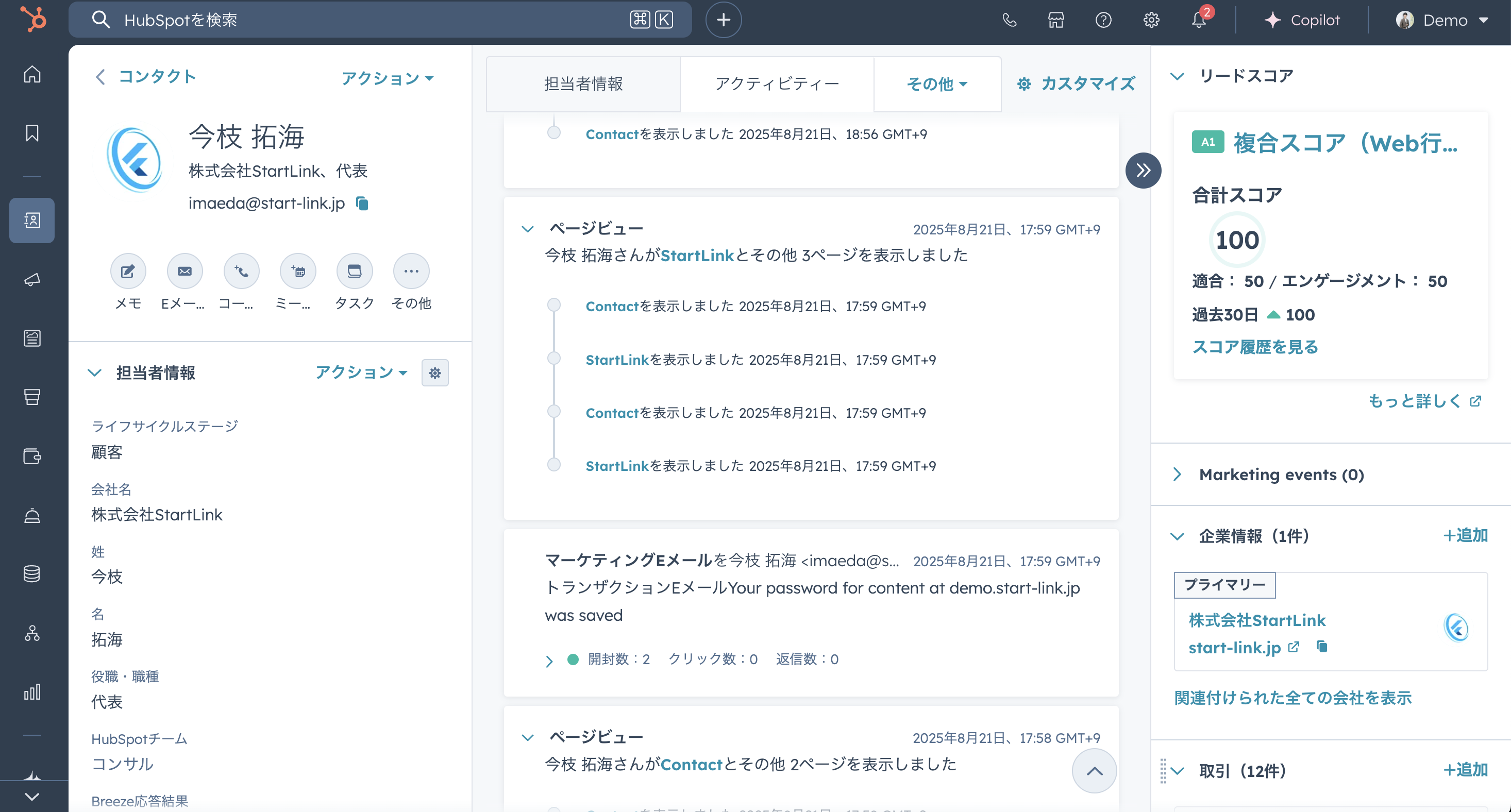Open the Marketplace store icon
Image resolution: width=1511 pixels, height=812 pixels.
pos(1056,20)
